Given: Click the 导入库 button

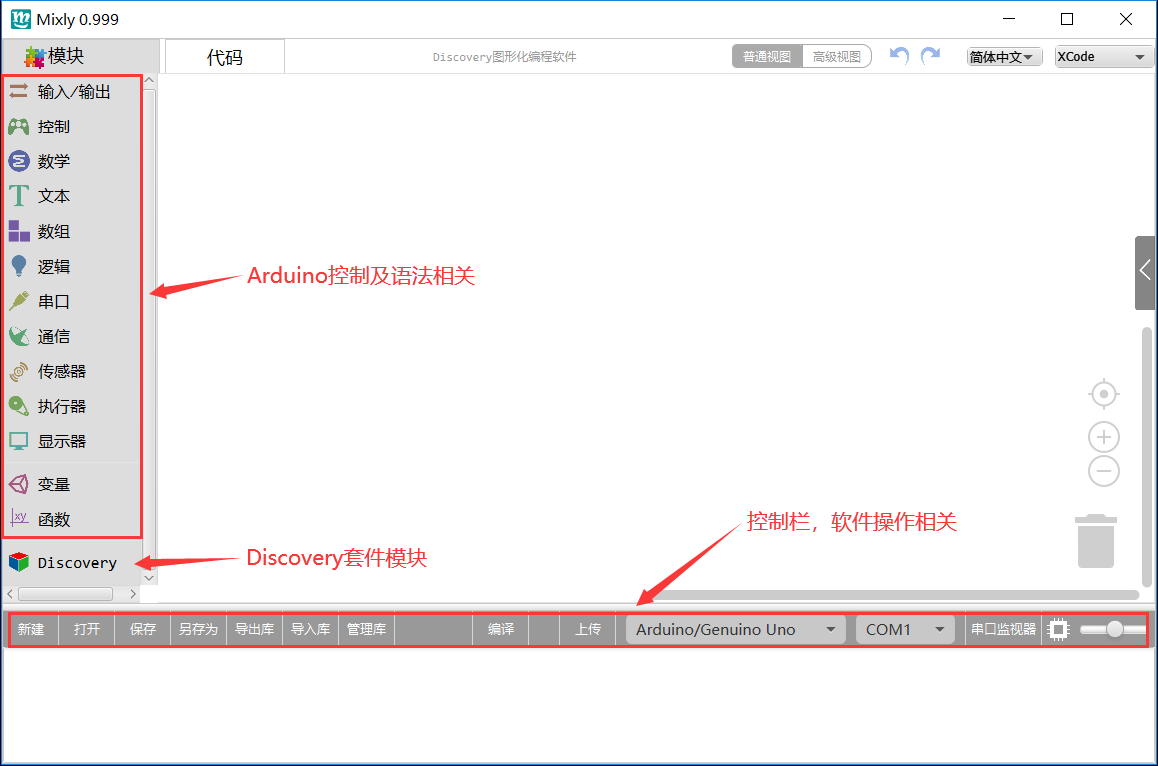Looking at the screenshot, I should coord(311,629).
